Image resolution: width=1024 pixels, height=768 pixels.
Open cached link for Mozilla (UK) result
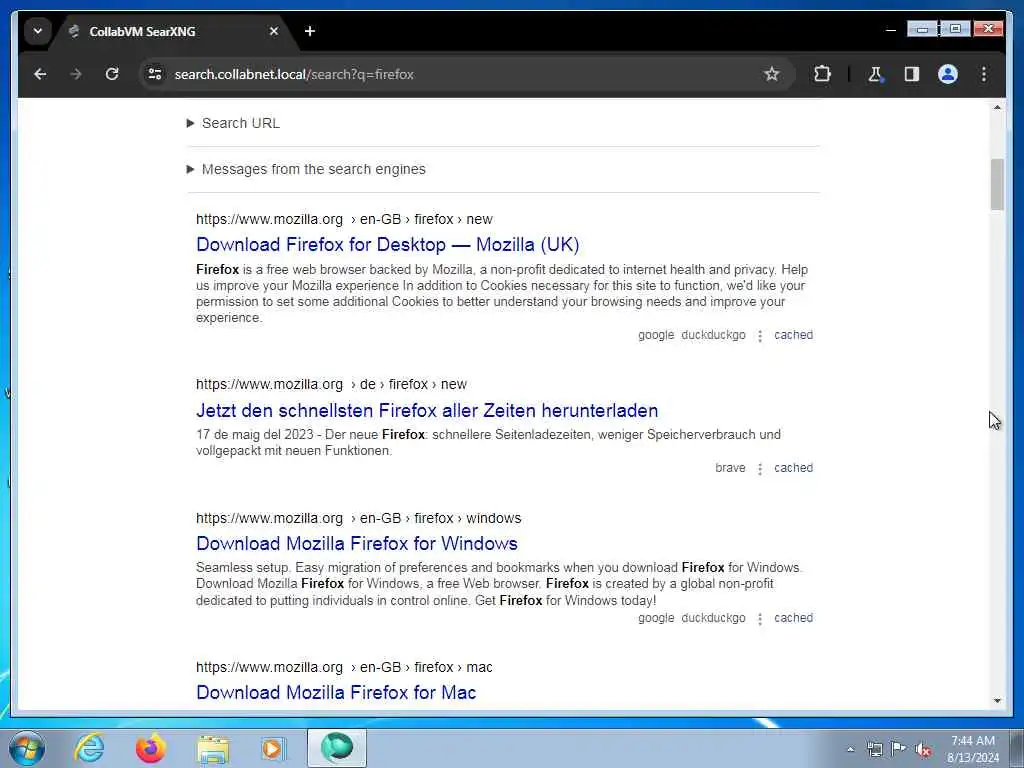[793, 335]
